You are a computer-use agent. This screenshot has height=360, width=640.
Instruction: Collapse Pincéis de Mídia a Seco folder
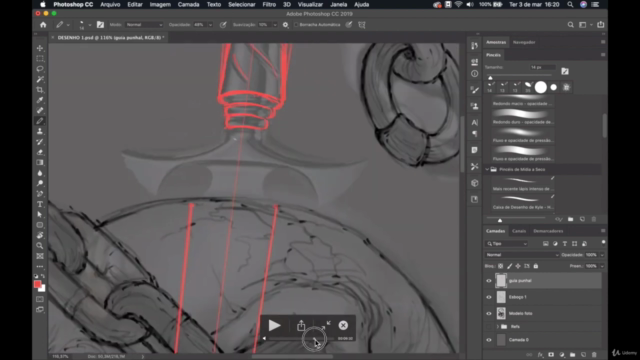[x=487, y=169]
